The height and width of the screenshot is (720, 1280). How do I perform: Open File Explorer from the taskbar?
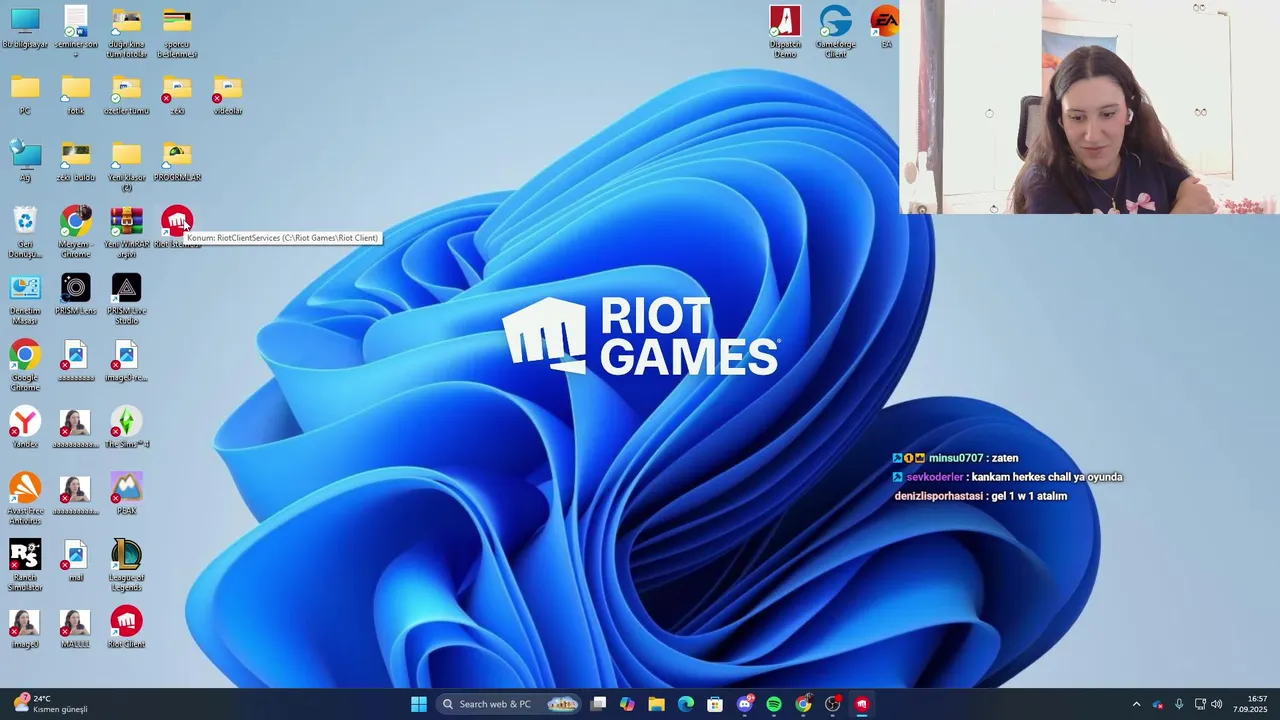coord(657,704)
